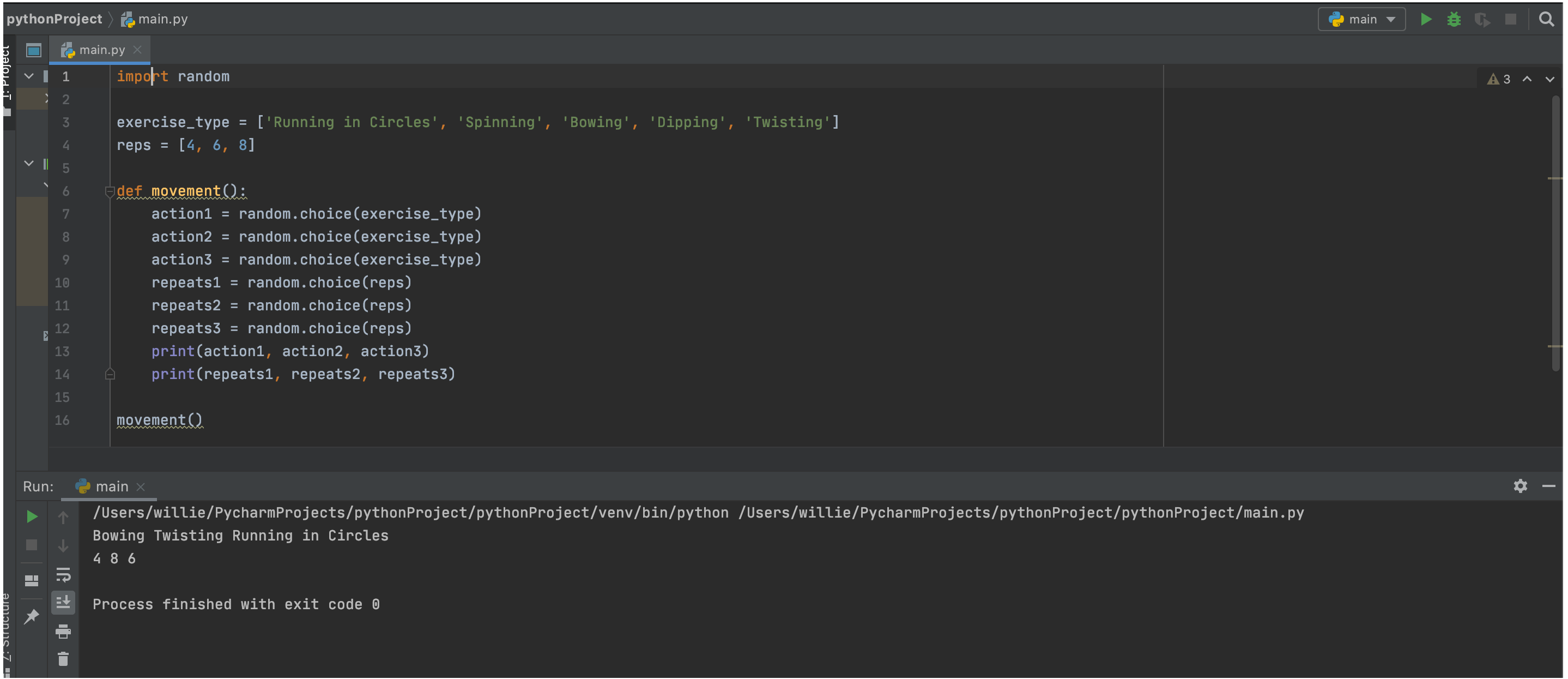Click the upper warning stripe on the error gutter
Viewport: 1568px width, 679px height.
[x=1554, y=178]
